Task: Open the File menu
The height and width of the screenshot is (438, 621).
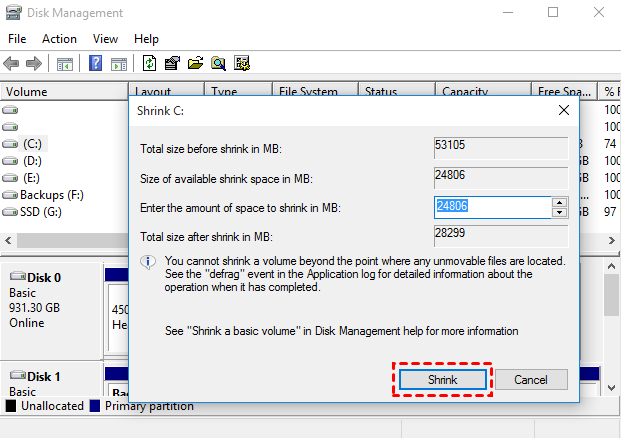Action: point(17,39)
